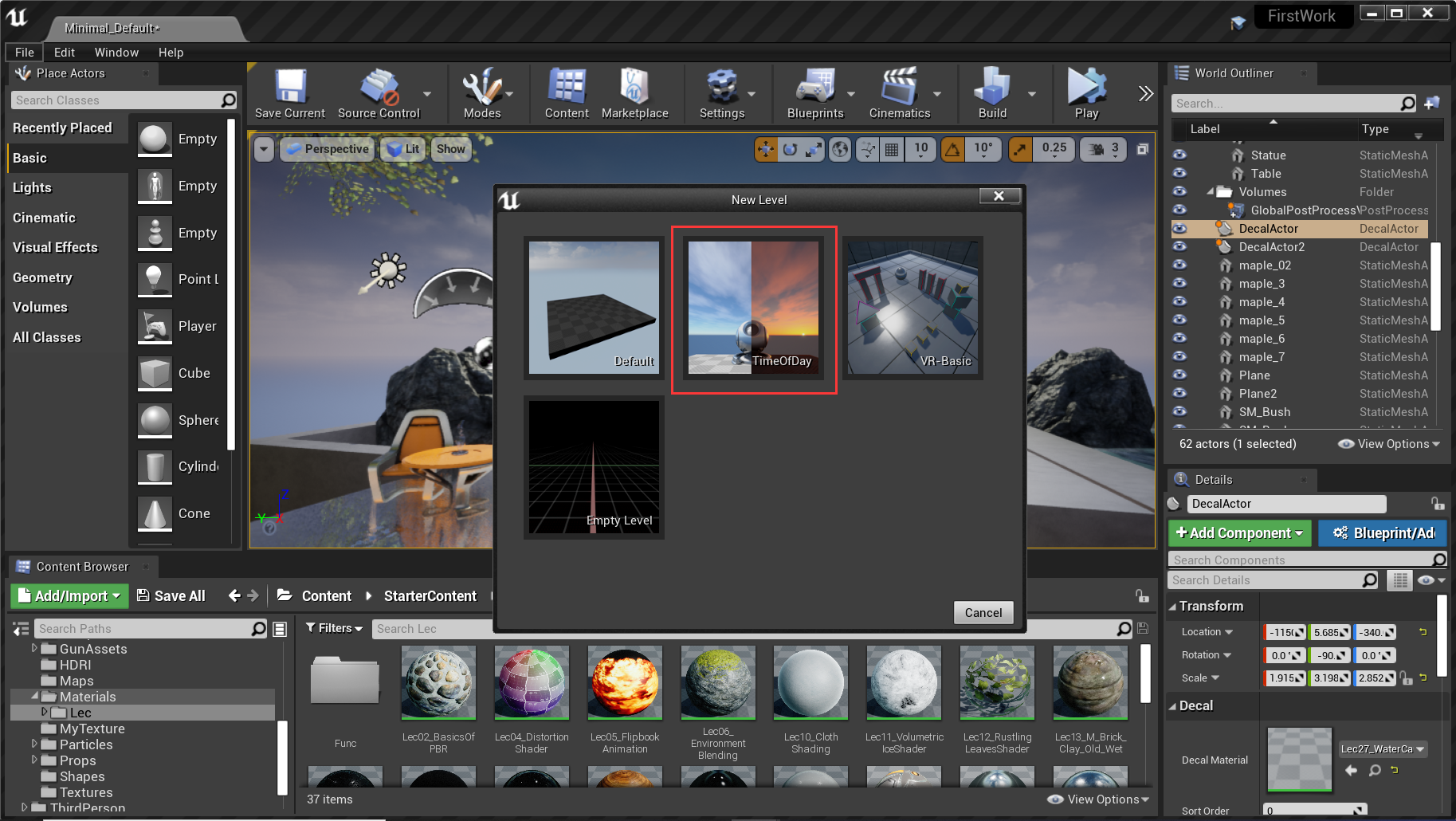Viewport: 1456px width, 821px height.
Task: Click the Save Current toolbar icon
Action: (290, 86)
